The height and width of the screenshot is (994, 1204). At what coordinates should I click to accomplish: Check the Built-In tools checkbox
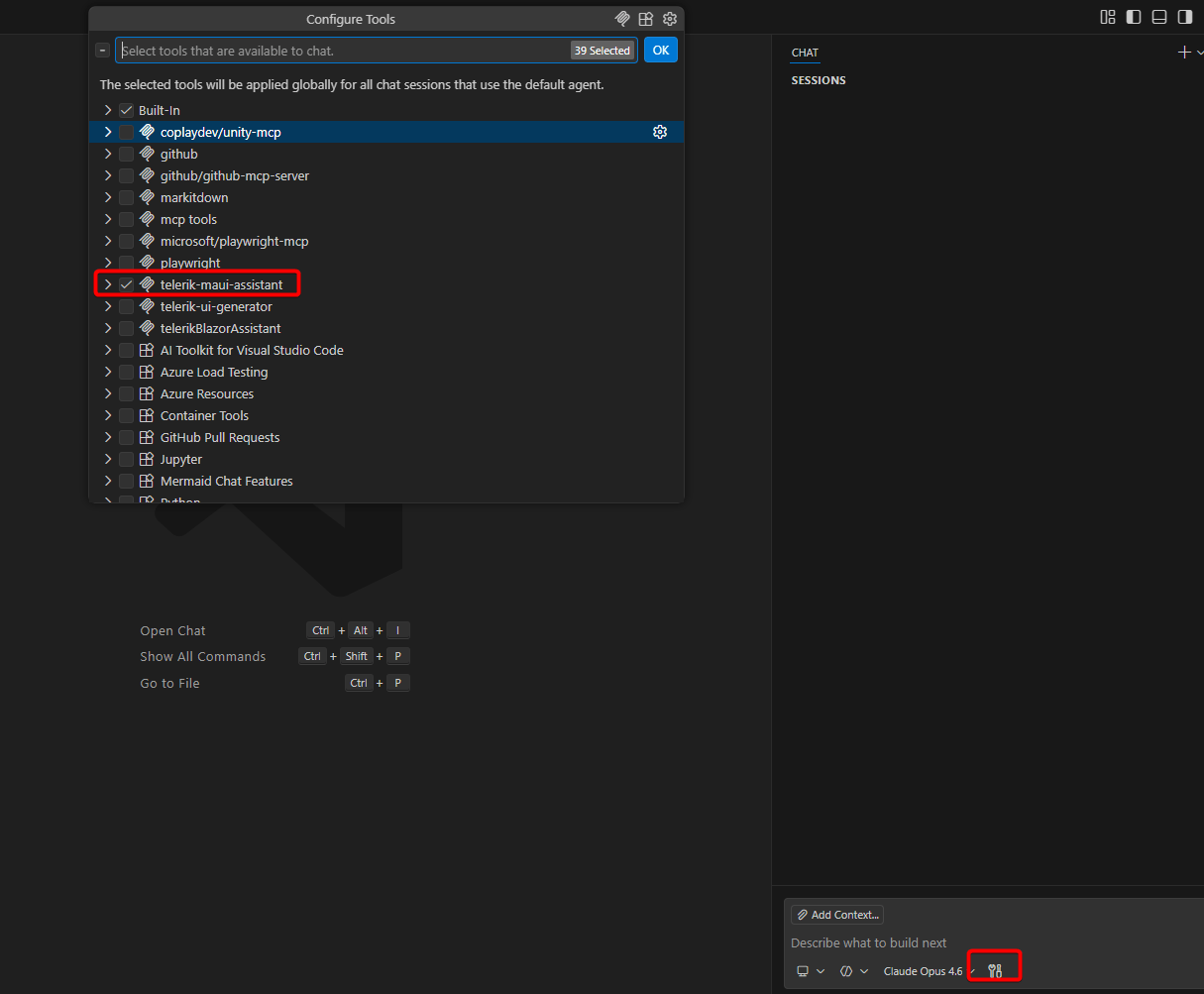tap(126, 110)
